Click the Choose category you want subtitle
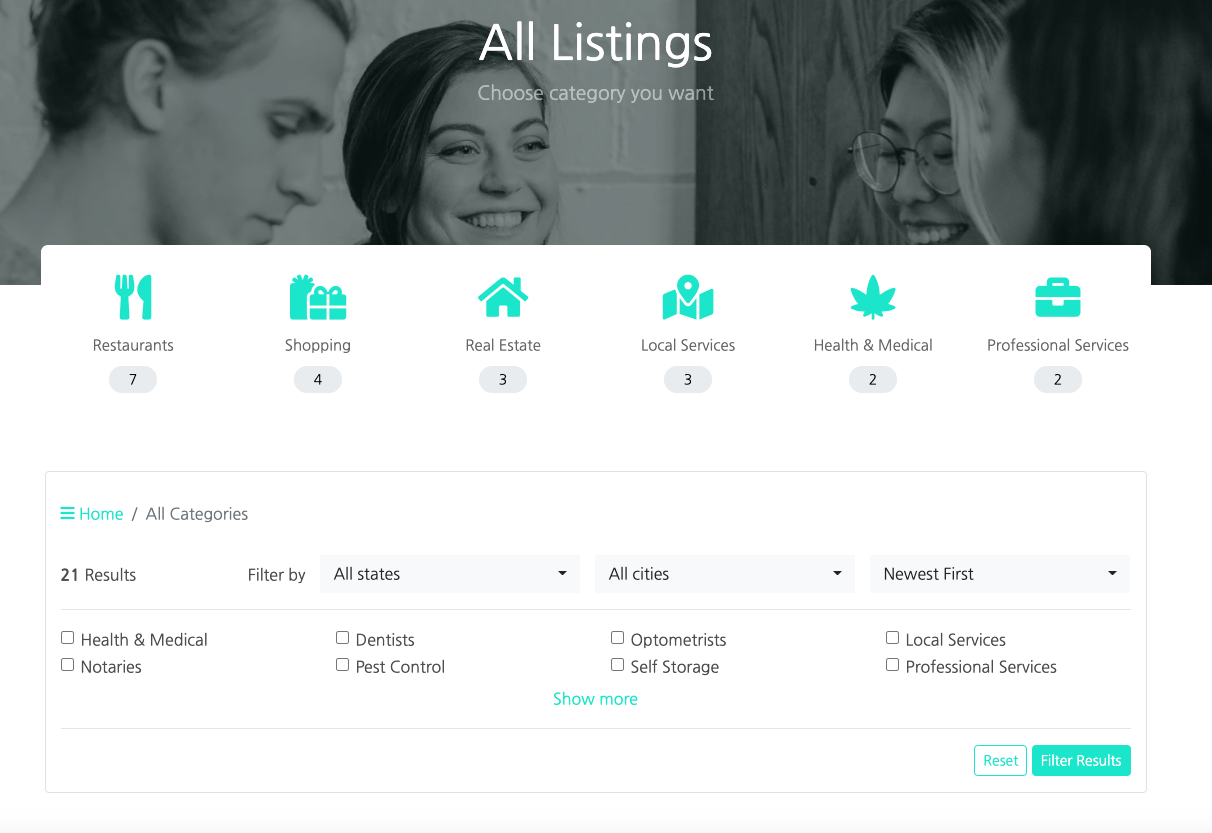This screenshot has height=833, width=1212. (596, 93)
